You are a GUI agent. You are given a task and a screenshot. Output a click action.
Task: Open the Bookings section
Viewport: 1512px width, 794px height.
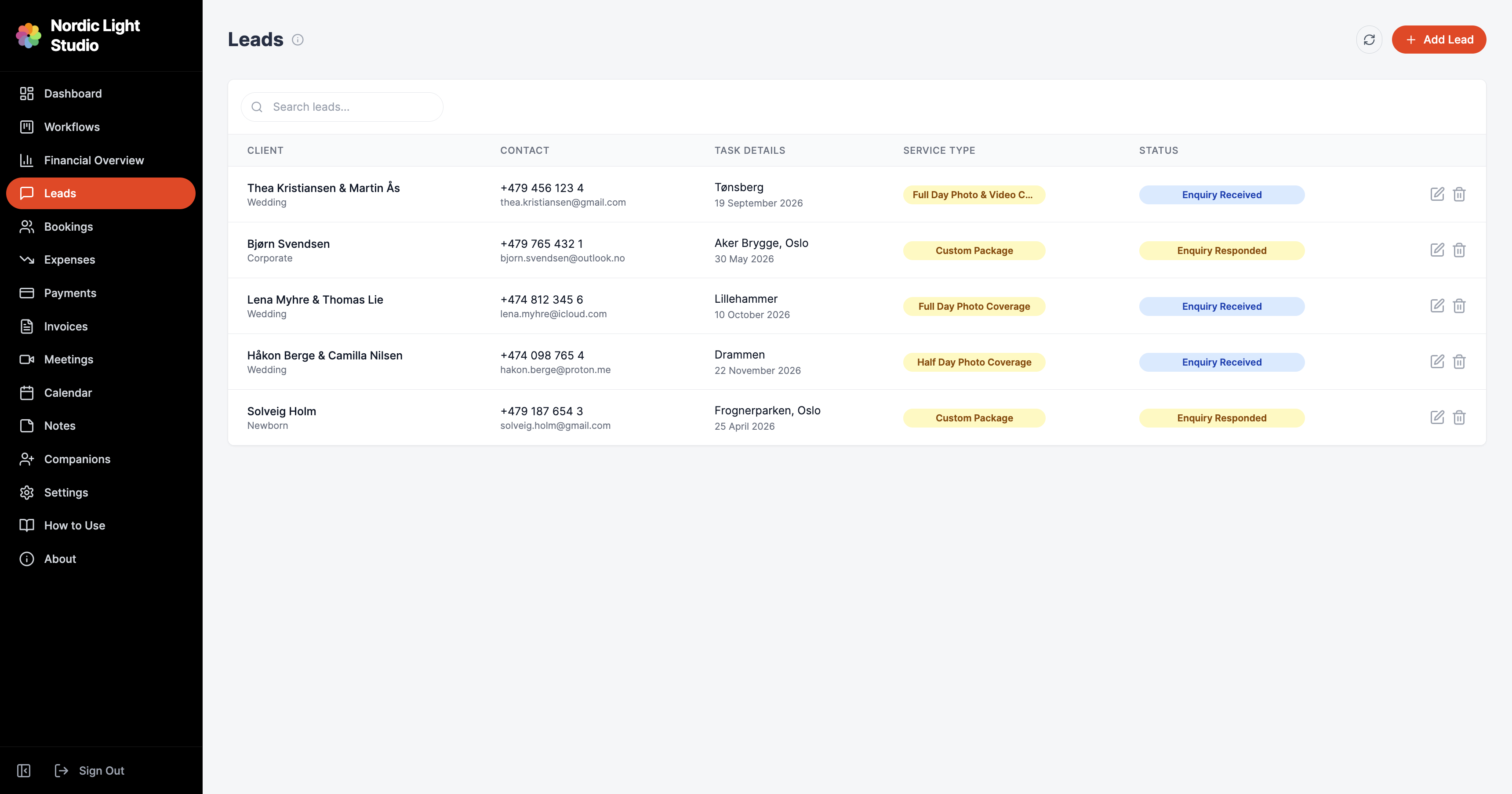pyautogui.click(x=69, y=227)
